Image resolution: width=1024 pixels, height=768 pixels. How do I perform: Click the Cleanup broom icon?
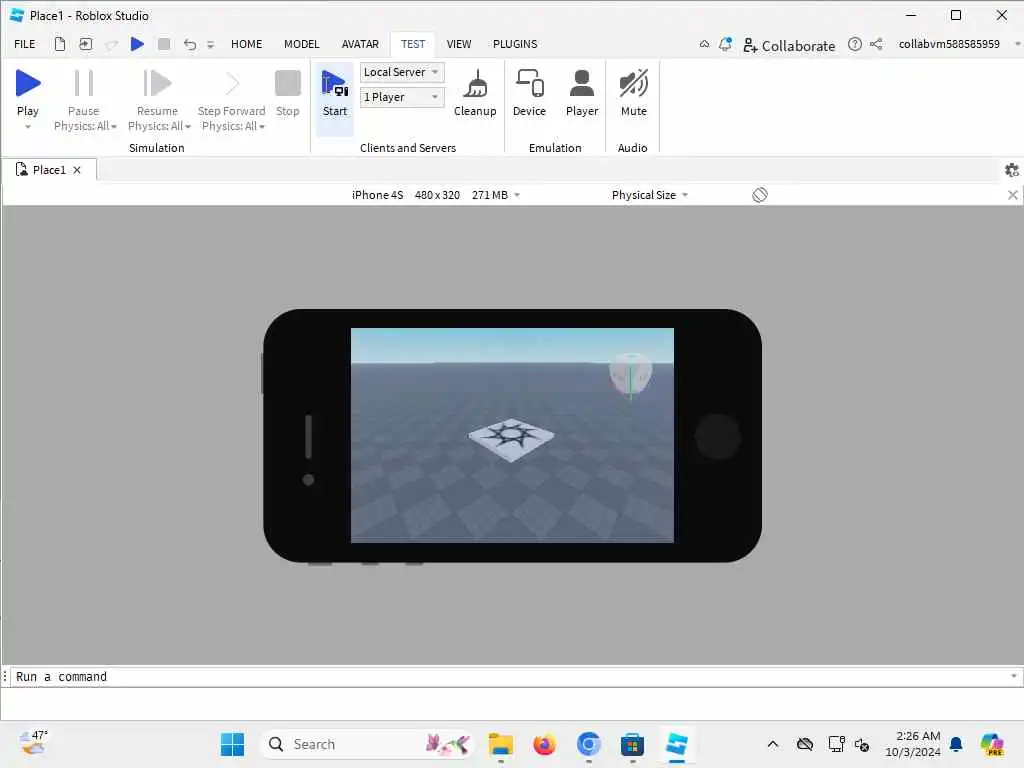tap(475, 84)
